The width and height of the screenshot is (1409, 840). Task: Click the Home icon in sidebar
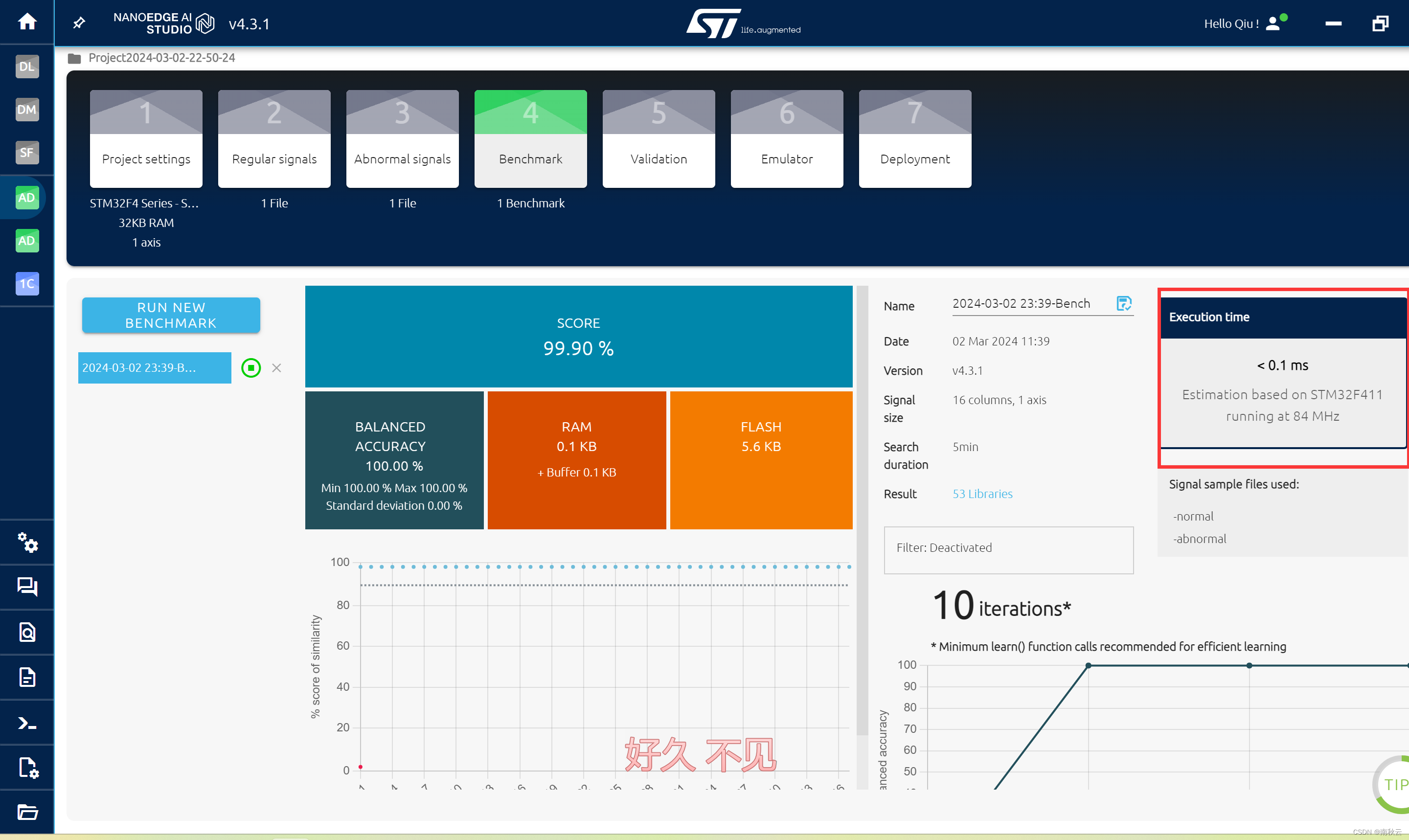pyautogui.click(x=26, y=22)
